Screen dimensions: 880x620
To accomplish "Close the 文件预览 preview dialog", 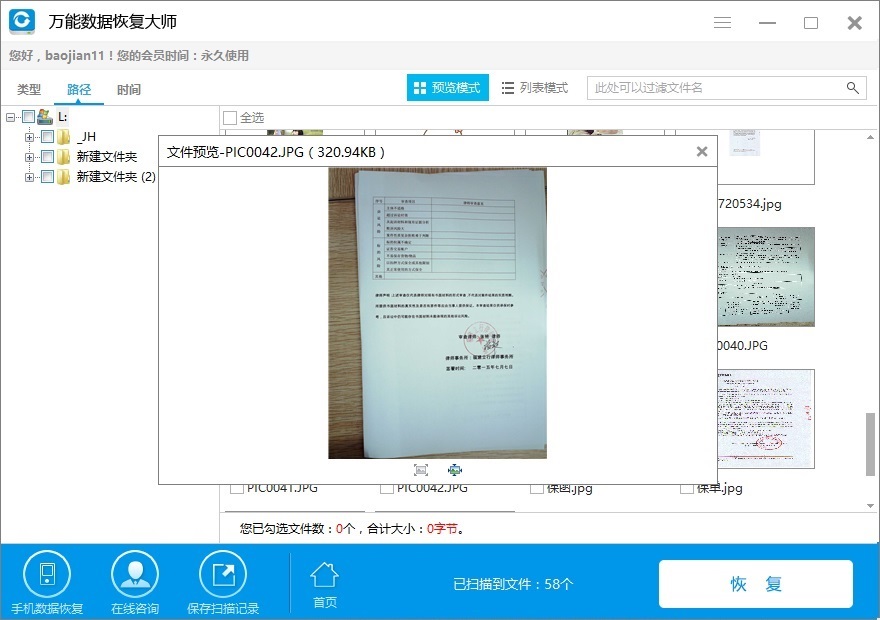I will click(x=702, y=151).
